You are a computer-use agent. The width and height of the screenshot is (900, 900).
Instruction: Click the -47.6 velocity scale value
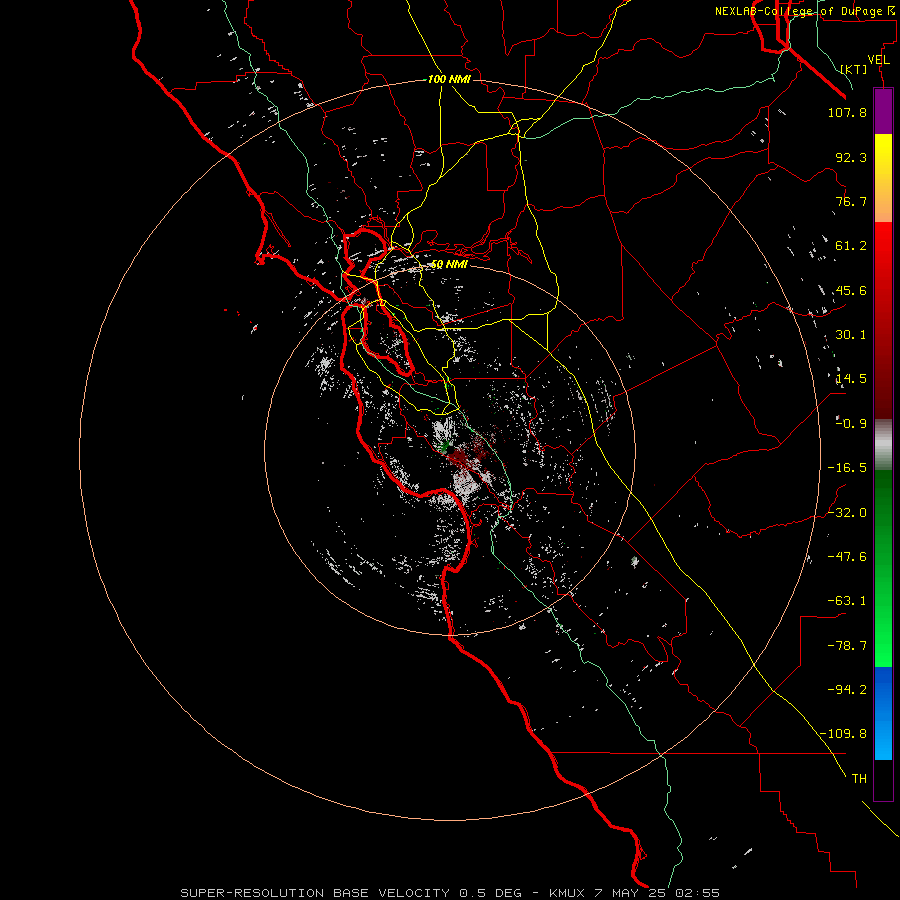click(847, 557)
